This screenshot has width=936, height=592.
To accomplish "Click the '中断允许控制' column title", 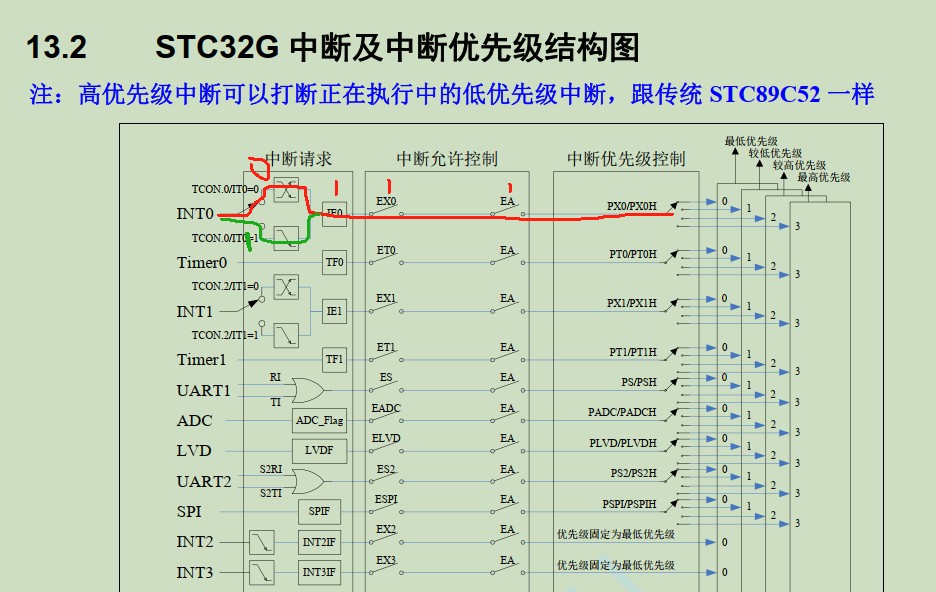I will tap(447, 159).
